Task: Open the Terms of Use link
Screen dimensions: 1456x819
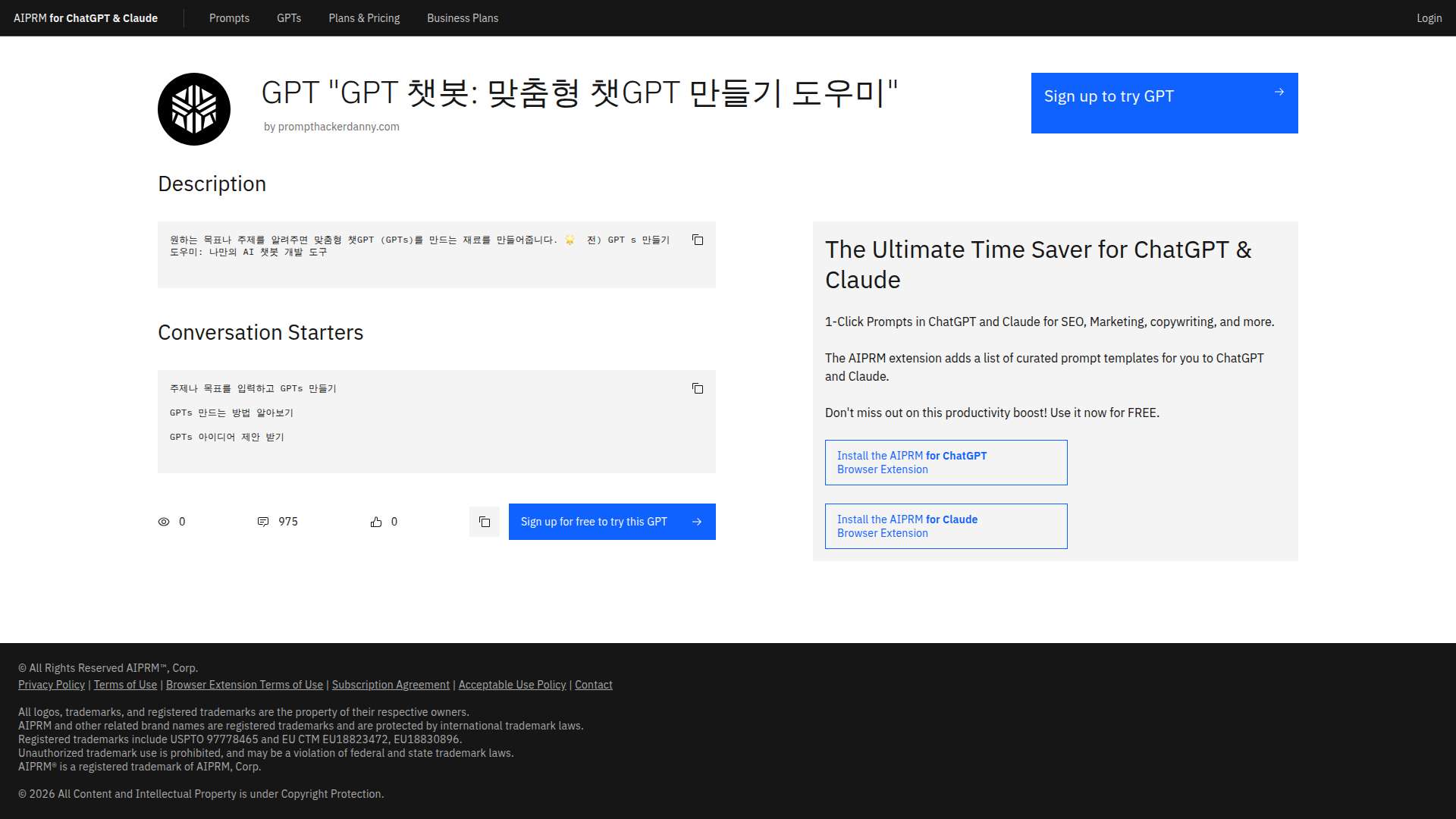Action: [x=125, y=685]
